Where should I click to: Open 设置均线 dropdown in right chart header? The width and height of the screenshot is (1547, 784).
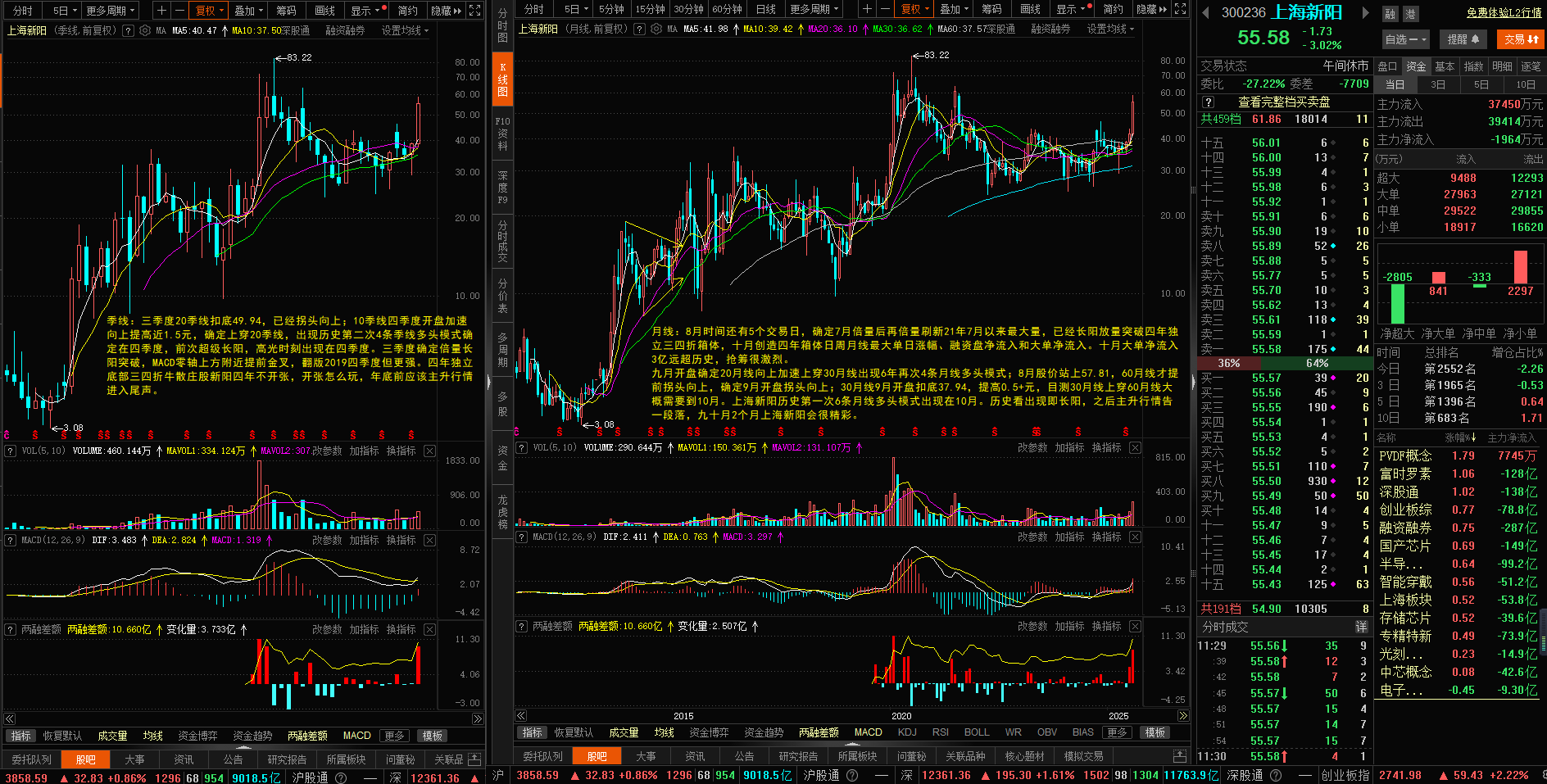tap(1110, 29)
